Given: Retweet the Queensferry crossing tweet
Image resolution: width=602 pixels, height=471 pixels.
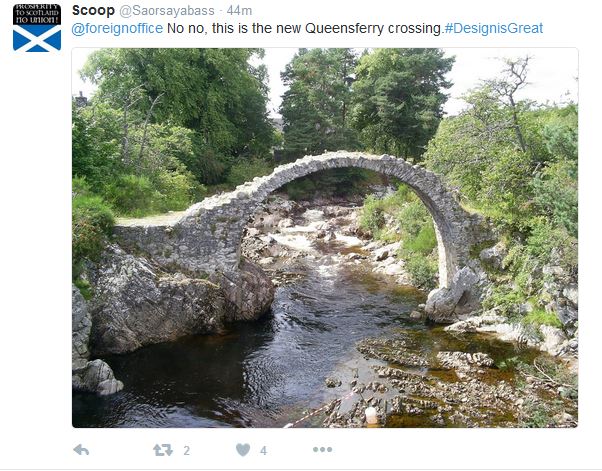Looking at the screenshot, I should (x=163, y=450).
